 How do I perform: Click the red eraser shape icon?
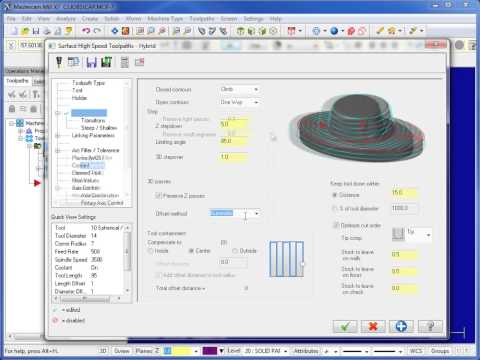tap(351, 31)
